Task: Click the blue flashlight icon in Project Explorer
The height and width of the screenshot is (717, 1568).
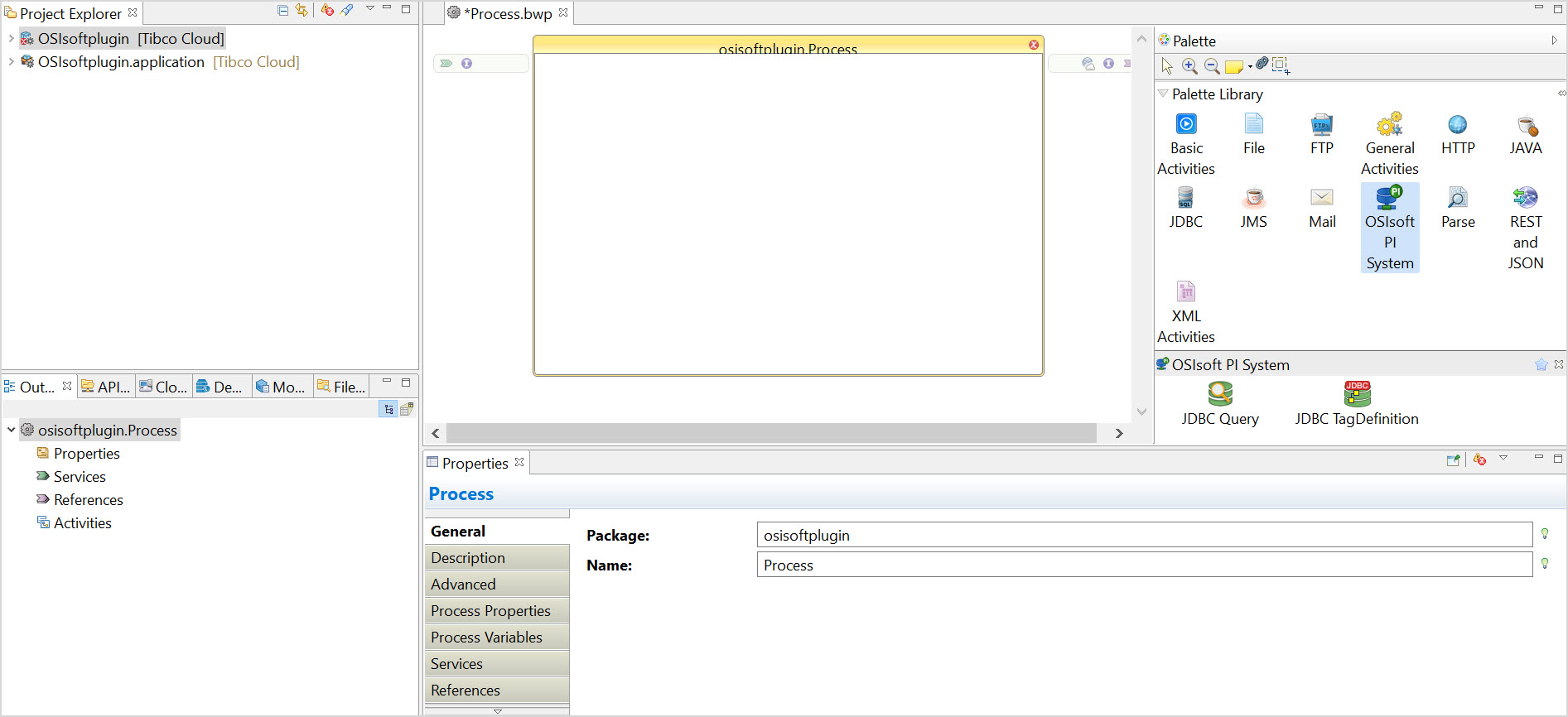Action: 347,11
